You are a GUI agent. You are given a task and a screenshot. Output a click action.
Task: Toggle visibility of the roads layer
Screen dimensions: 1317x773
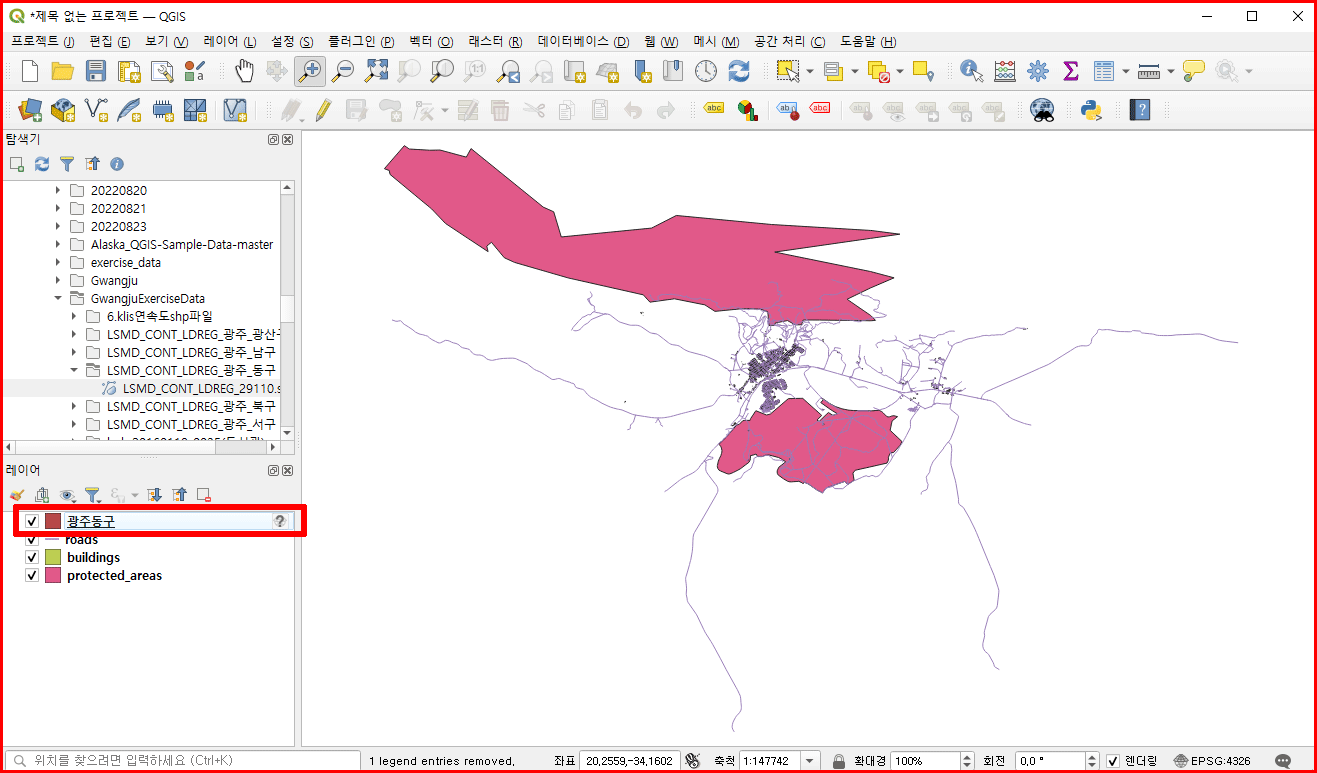[32, 540]
